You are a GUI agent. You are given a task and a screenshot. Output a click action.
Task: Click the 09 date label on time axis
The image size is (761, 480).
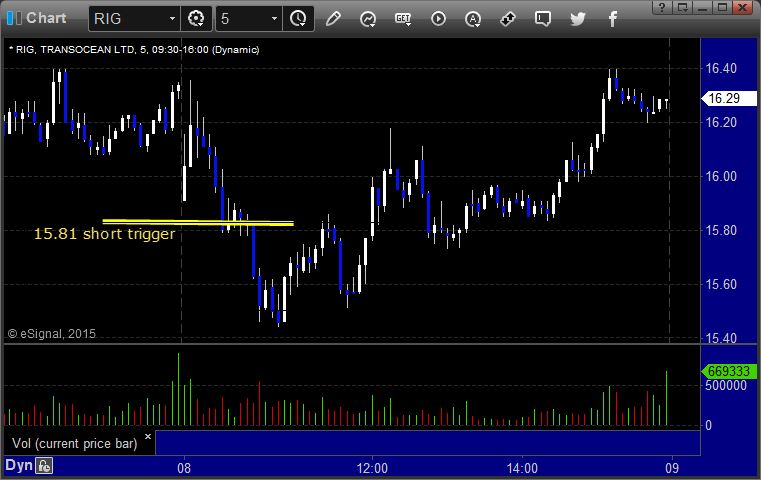pyautogui.click(x=672, y=468)
